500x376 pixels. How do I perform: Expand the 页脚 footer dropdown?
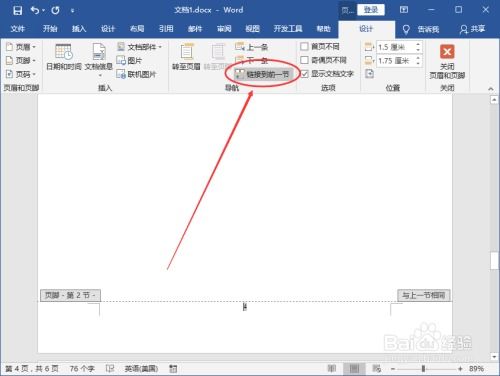pyautogui.click(x=21, y=60)
